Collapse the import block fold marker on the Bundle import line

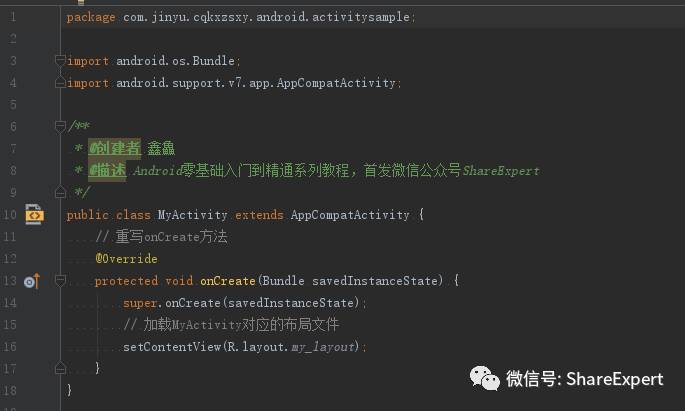pos(60,60)
